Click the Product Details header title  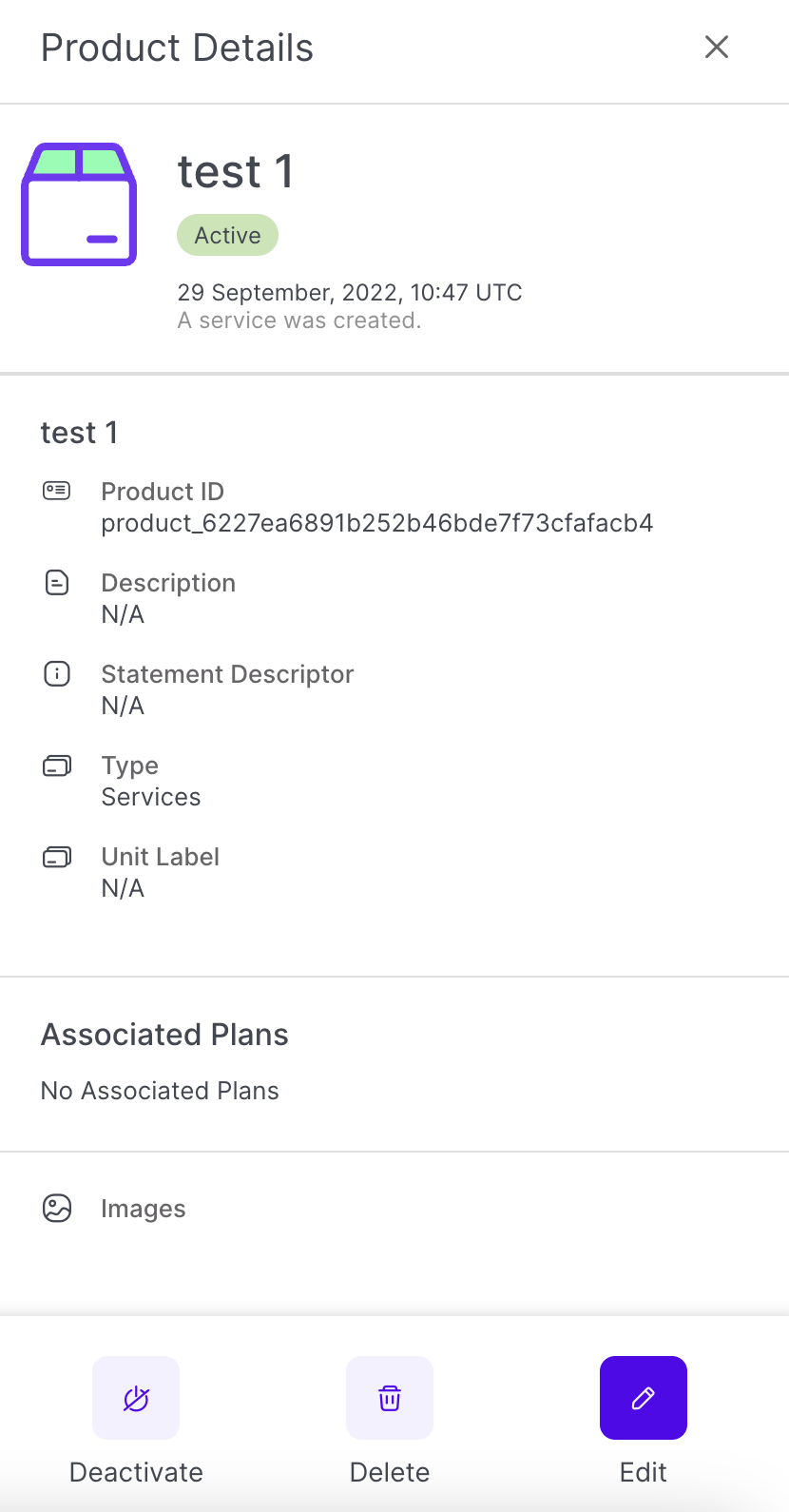point(177,48)
